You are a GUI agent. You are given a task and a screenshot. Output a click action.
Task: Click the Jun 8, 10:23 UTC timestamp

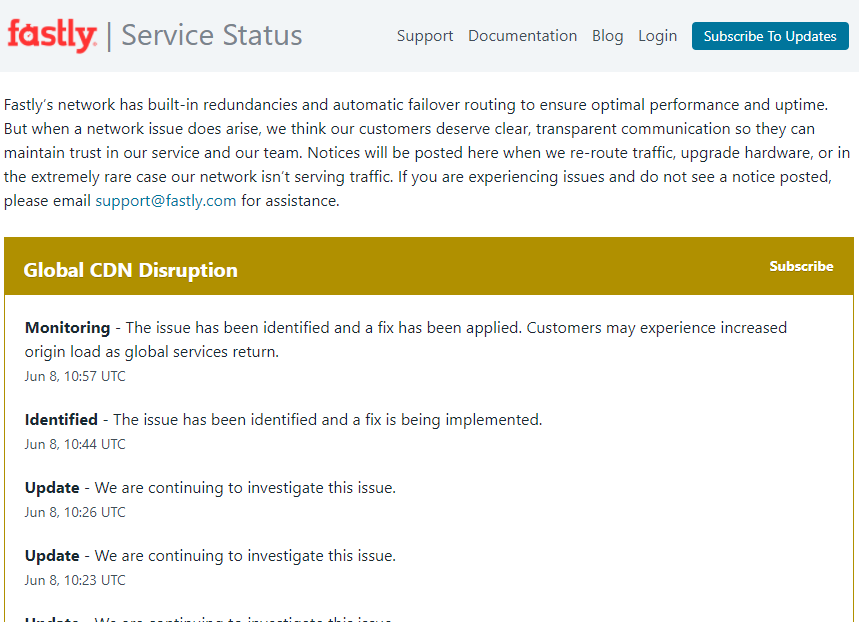click(x=75, y=580)
